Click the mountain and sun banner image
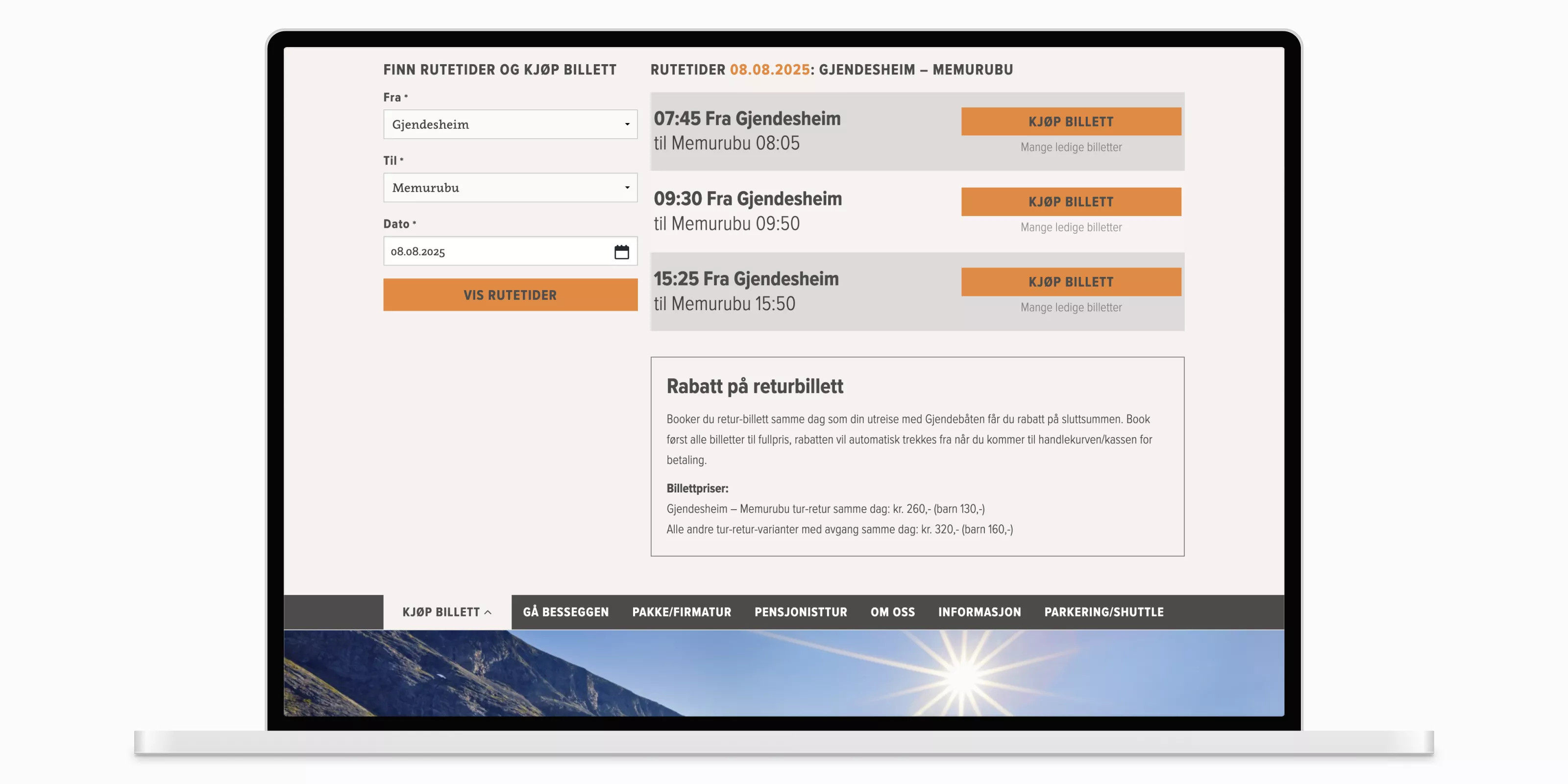The height and width of the screenshot is (784, 1568). click(x=784, y=673)
